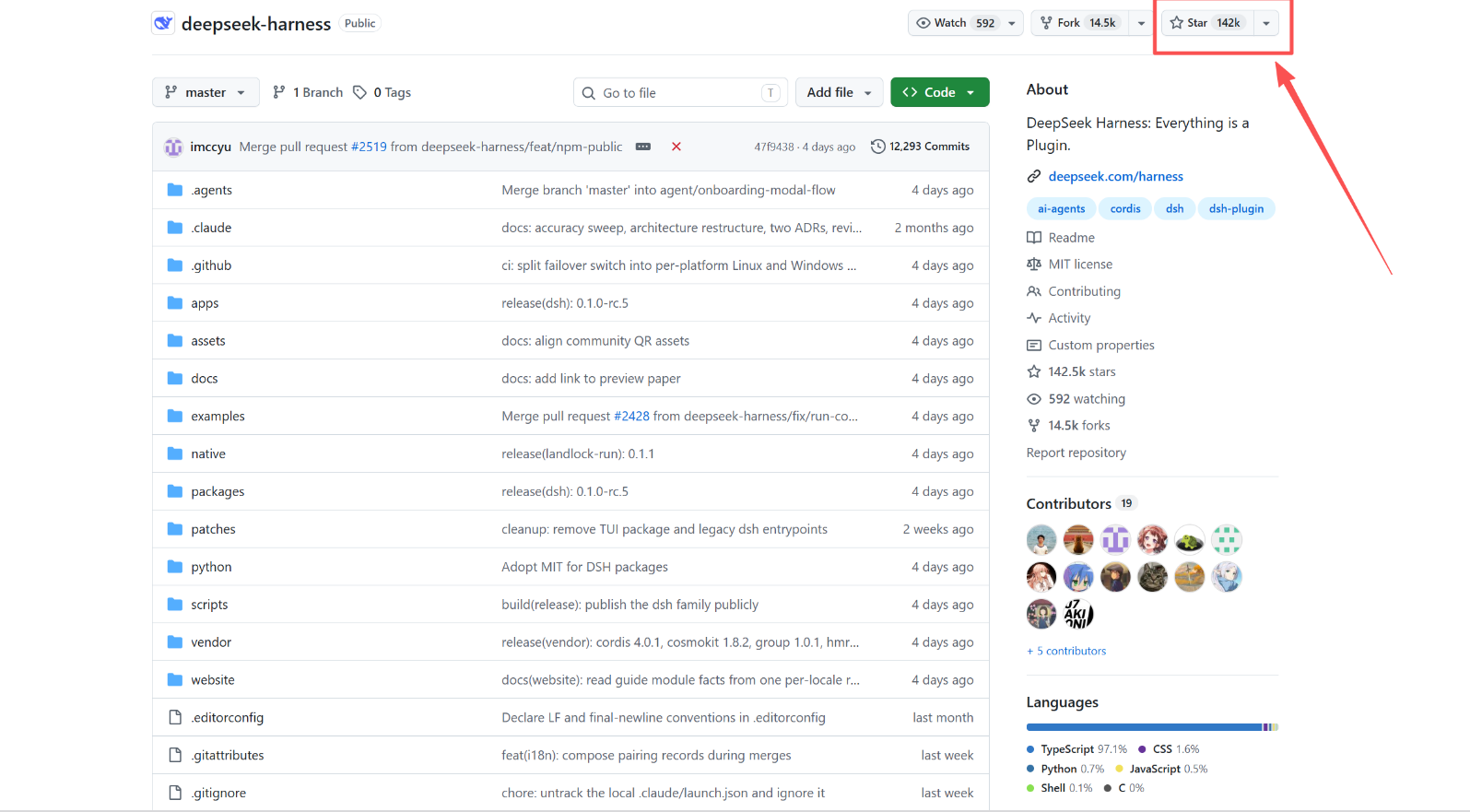View the 592 watching link
The image size is (1470, 812).
pos(1076,399)
